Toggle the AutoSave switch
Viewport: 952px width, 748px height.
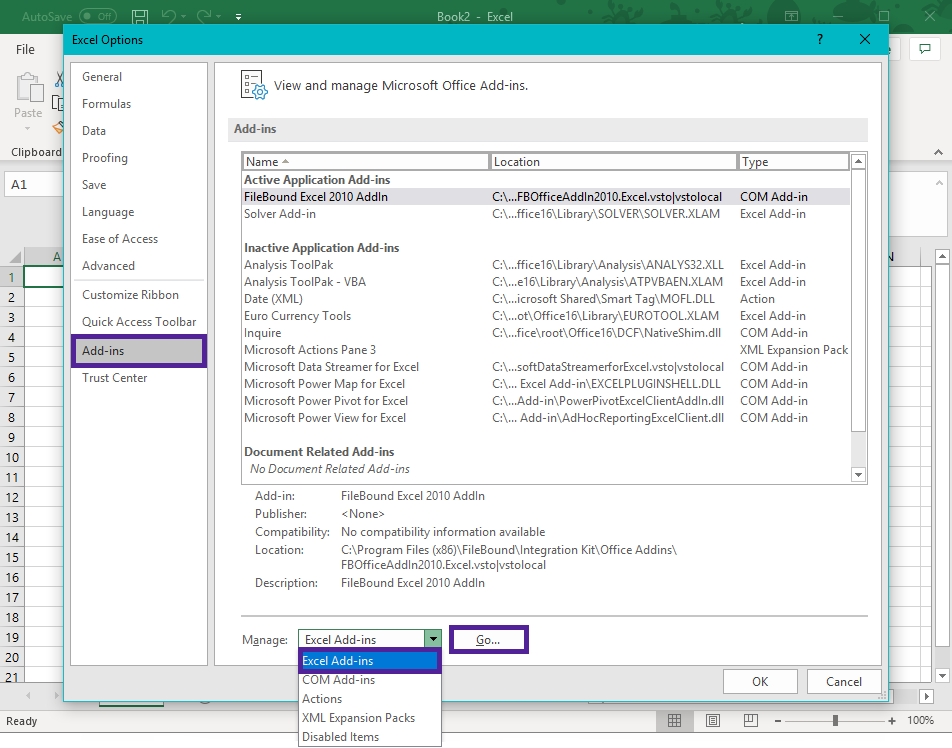(x=98, y=16)
